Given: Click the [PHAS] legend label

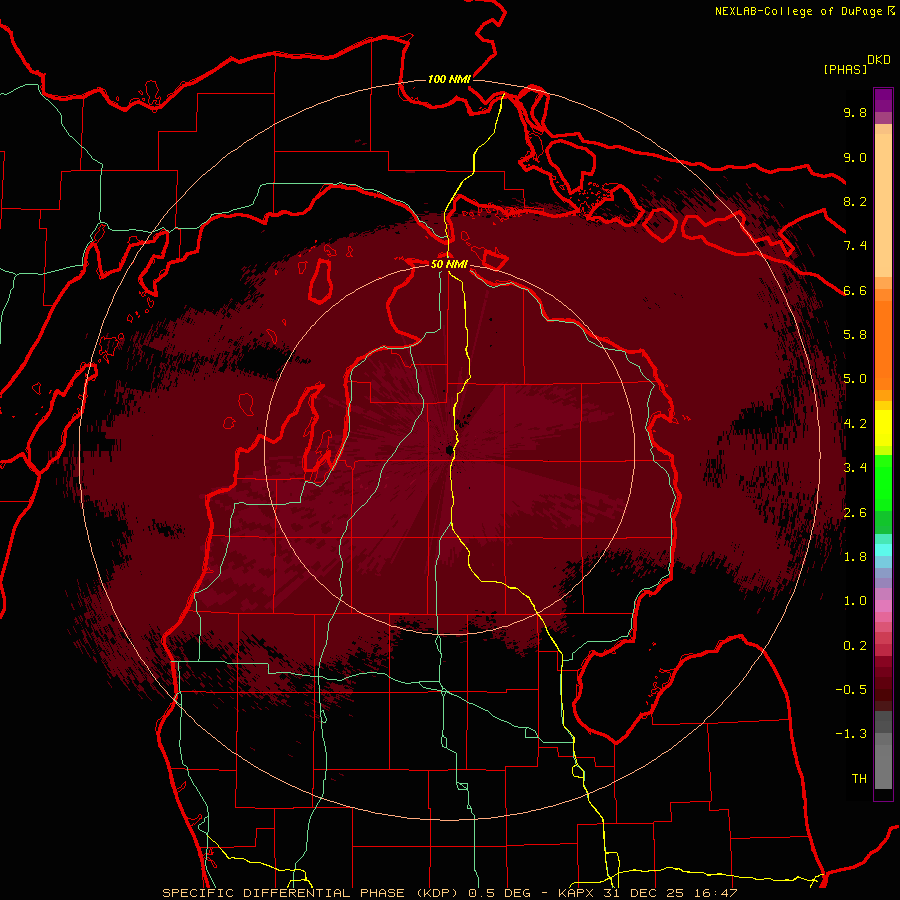Looking at the screenshot, I should [x=845, y=69].
